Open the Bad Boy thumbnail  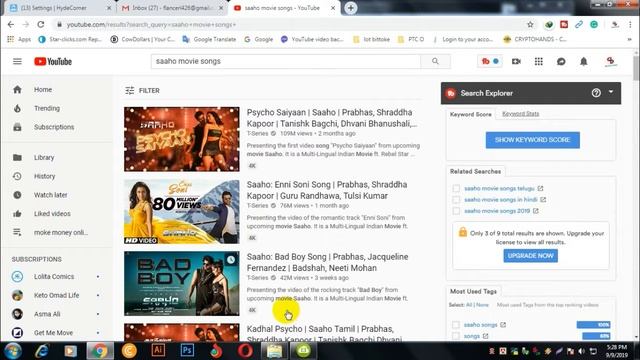click(x=182, y=283)
